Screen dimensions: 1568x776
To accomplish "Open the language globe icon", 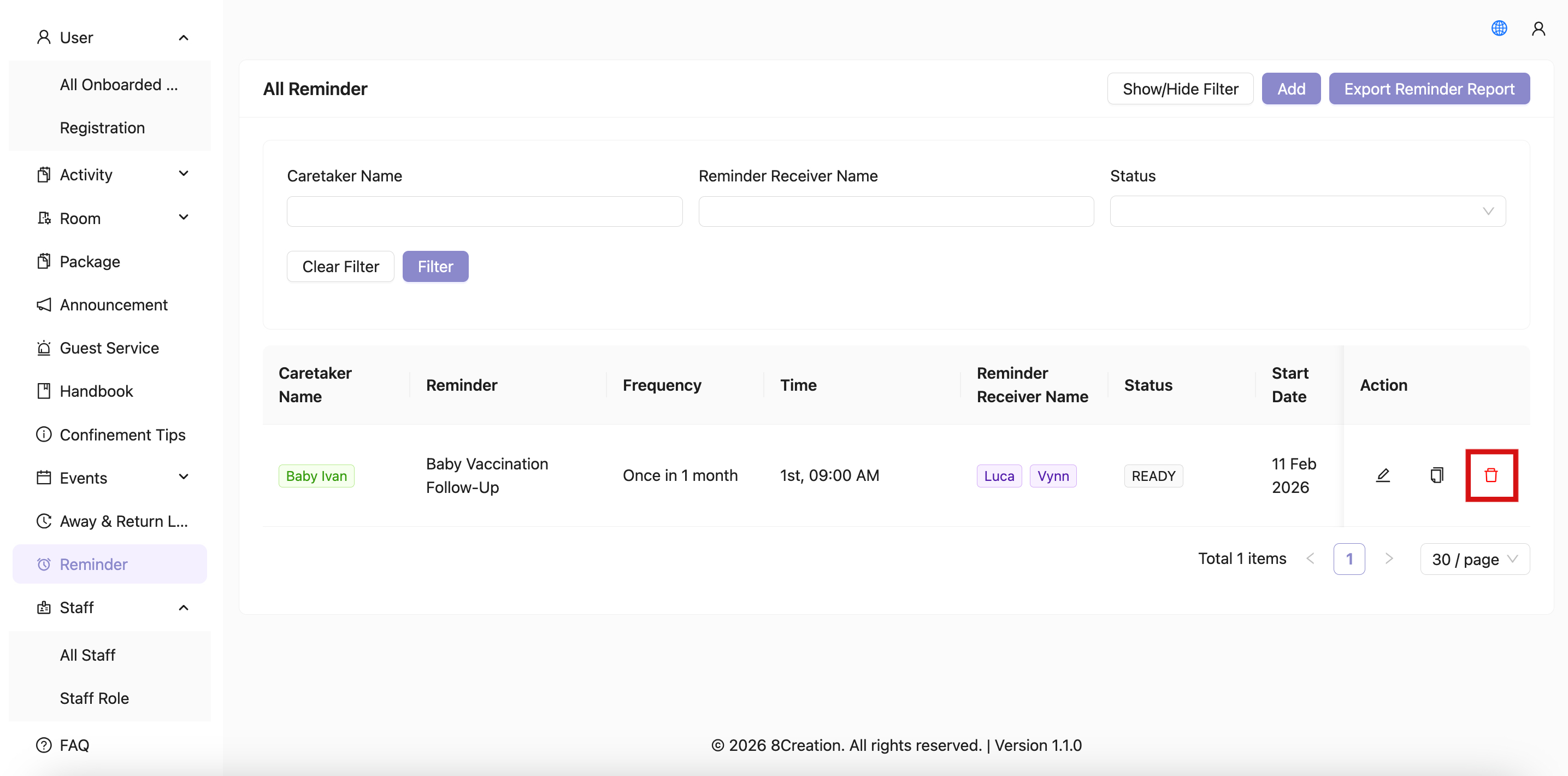I will pos(1499,28).
